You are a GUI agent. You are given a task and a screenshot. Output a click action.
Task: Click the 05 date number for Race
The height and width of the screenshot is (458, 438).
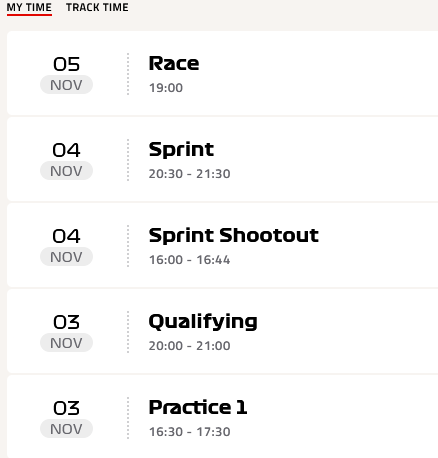[x=66, y=64]
